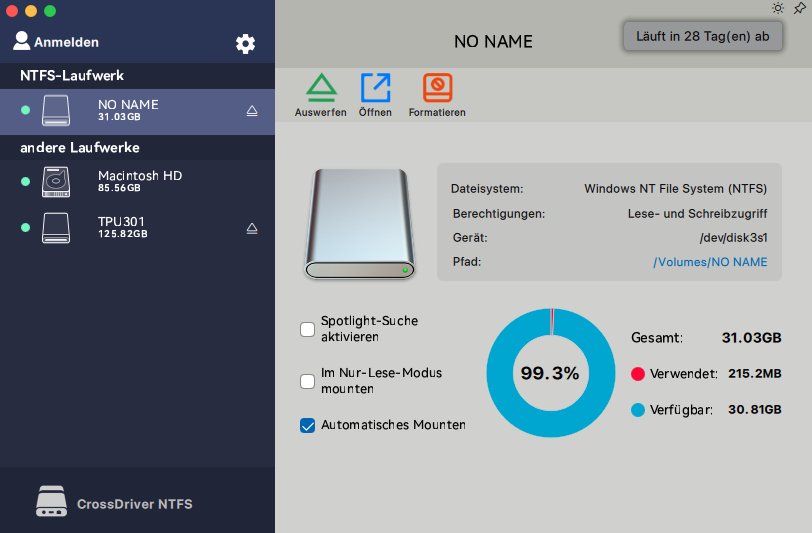This screenshot has width=812, height=533.
Task: Click the blue Verfügbar legend dot
Action: 638,410
